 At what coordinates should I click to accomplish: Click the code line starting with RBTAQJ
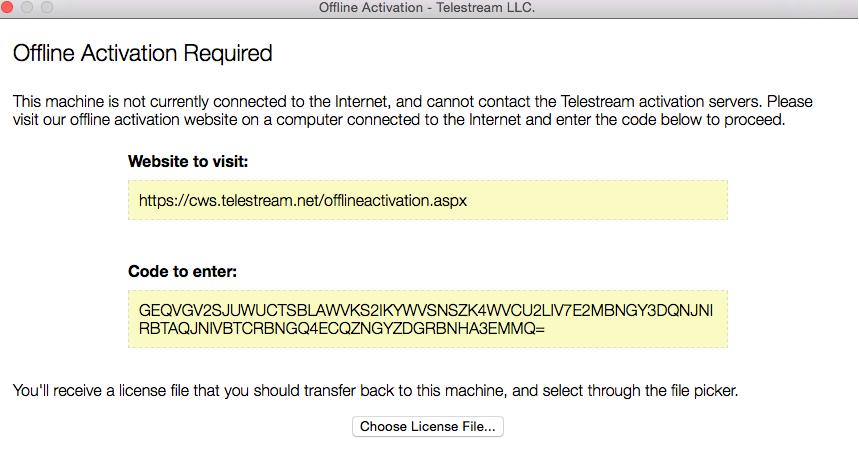pyautogui.click(x=342, y=328)
